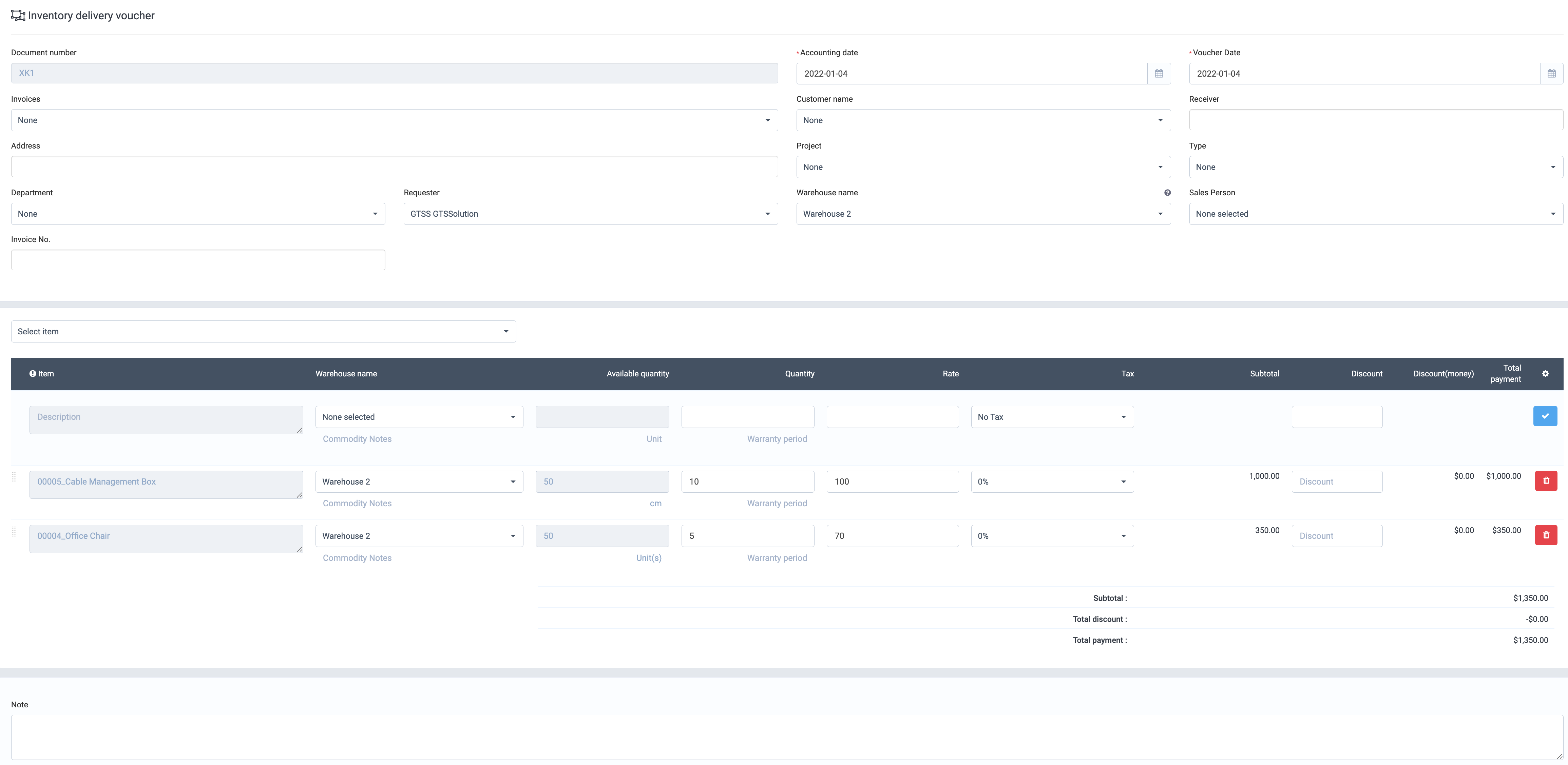The height and width of the screenshot is (765, 1568).
Task: Open warehouse dropdown for Office Chair
Action: [x=419, y=535]
